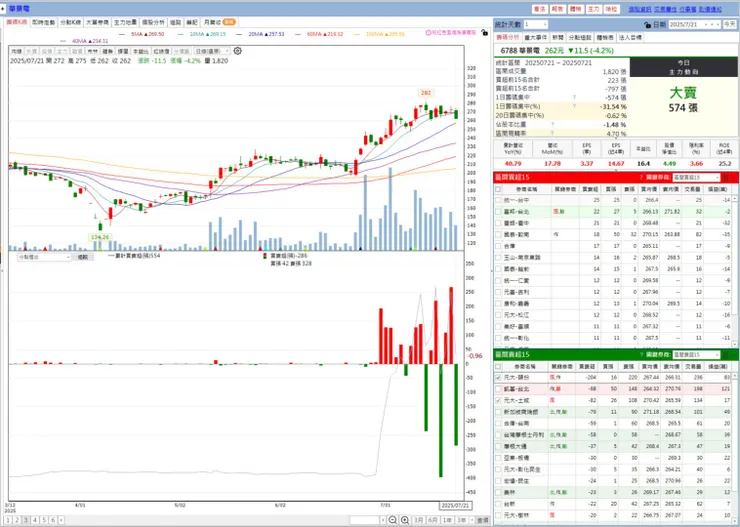Viewport: 740px width, 527px height.
Task: Click the 大賣 574 張 summary text
Action: click(683, 100)
